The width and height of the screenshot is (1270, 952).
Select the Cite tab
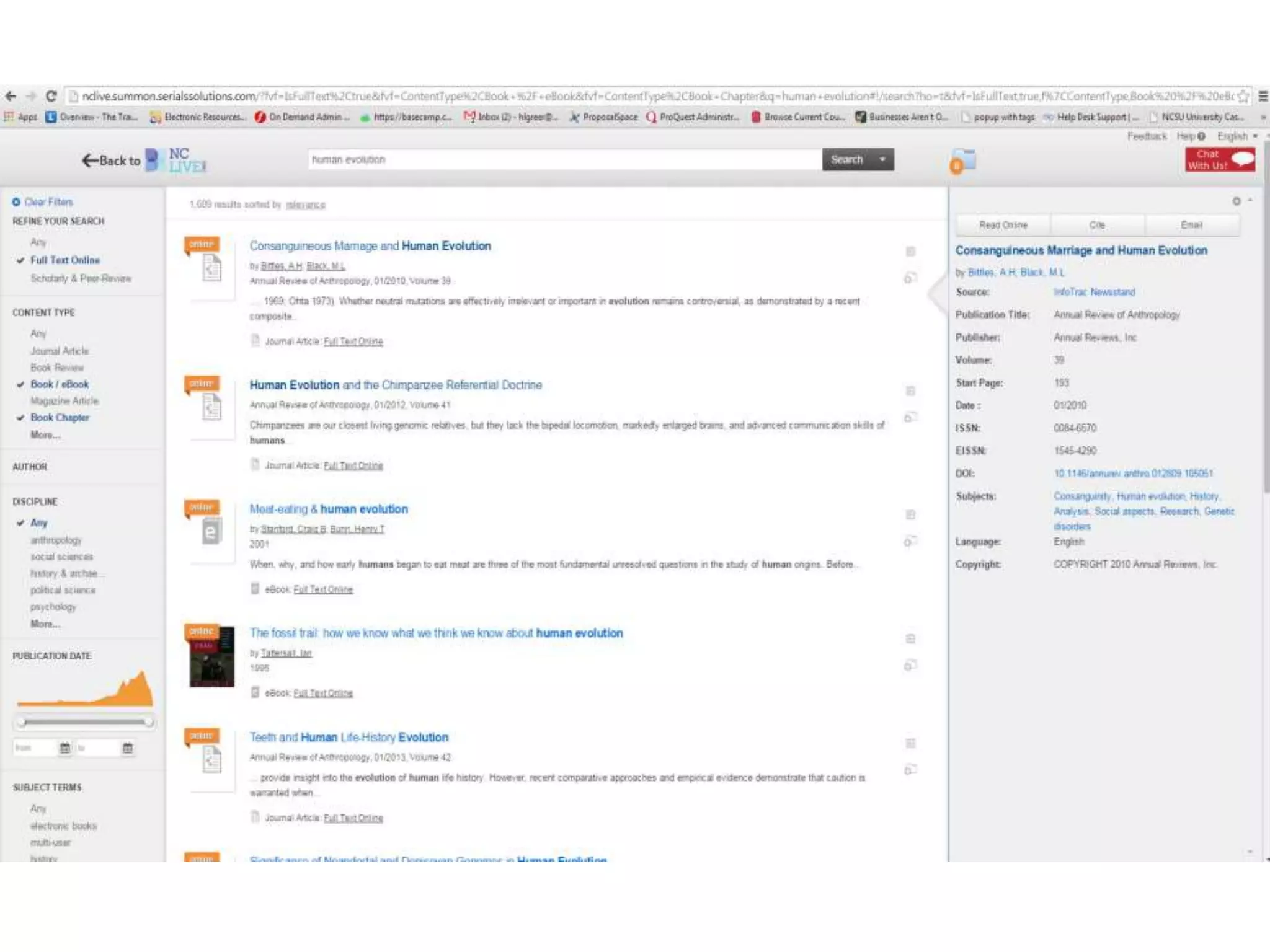[x=1096, y=225]
